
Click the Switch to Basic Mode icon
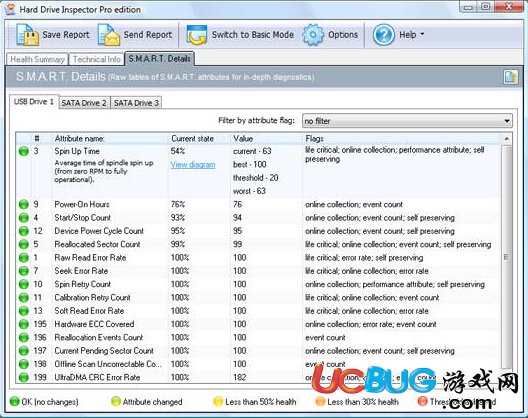click(x=197, y=35)
